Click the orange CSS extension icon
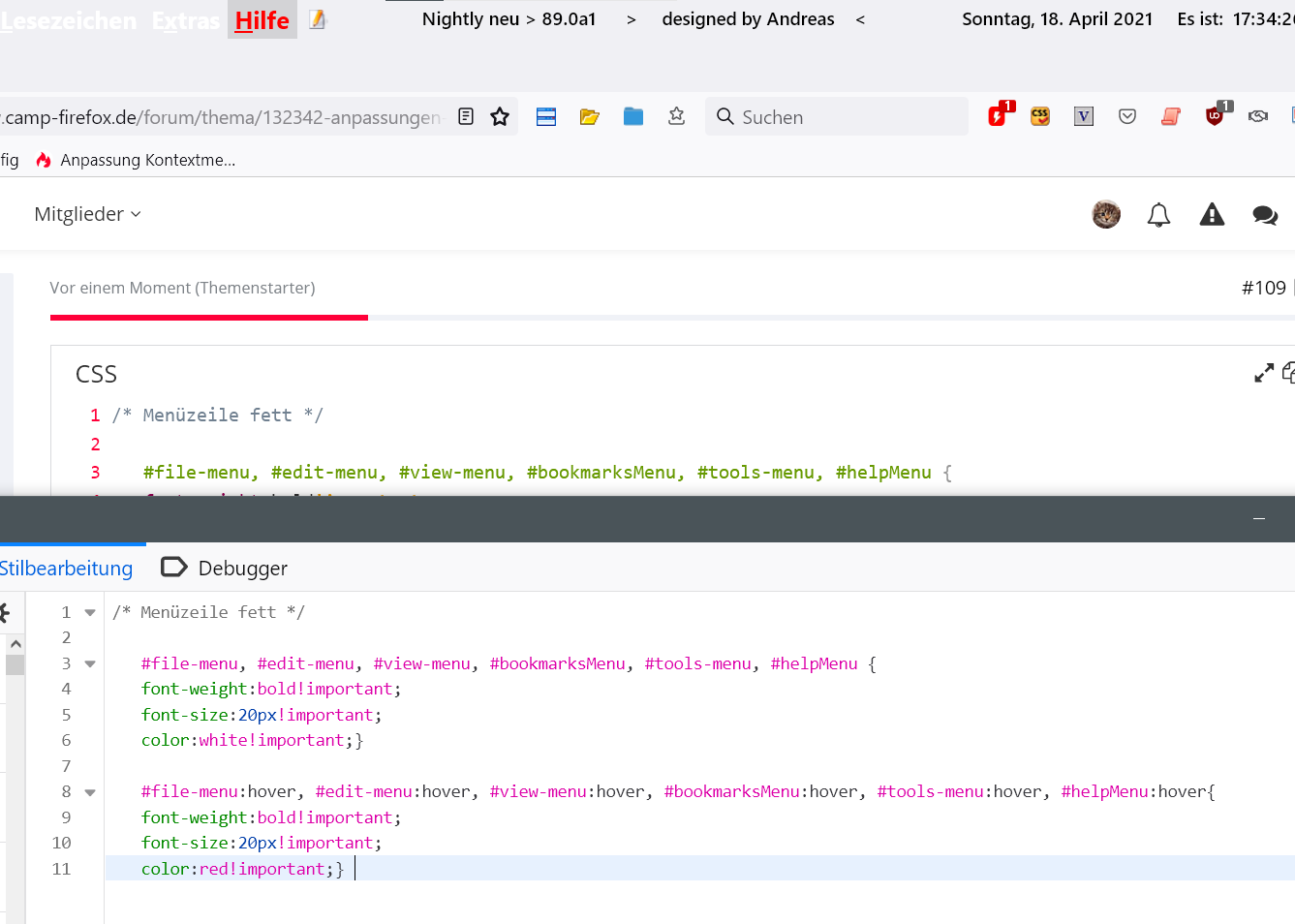This screenshot has height=924, width=1295. pos(1040,116)
